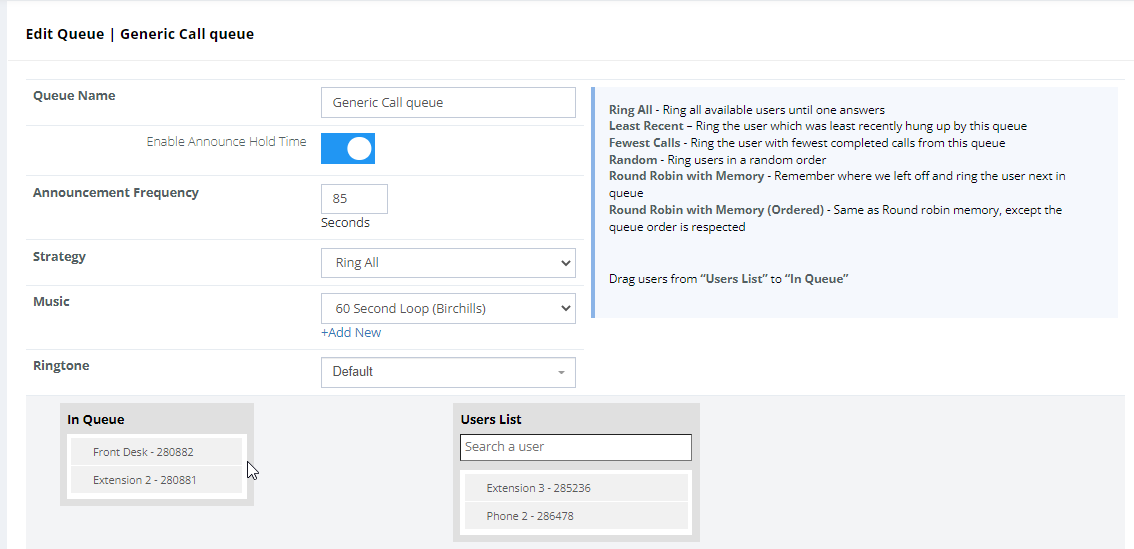Focus the Announcement Frequency seconds box
1134x549 pixels.
(354, 199)
